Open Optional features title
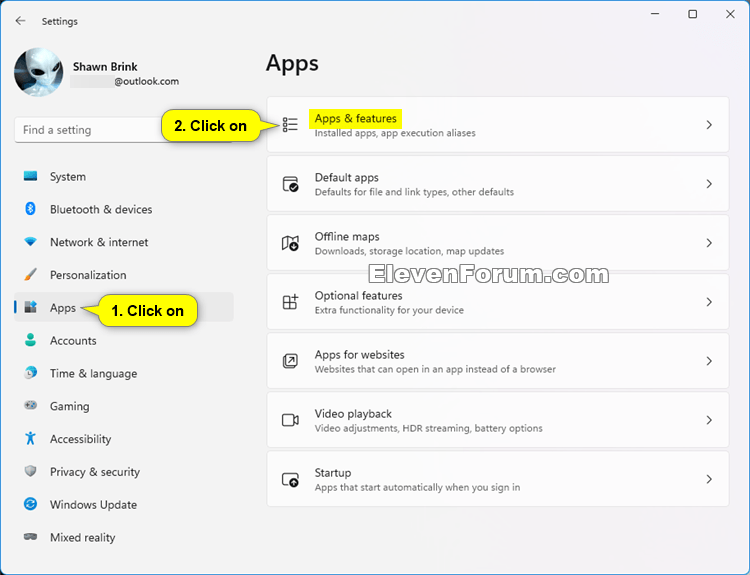 tap(358, 296)
